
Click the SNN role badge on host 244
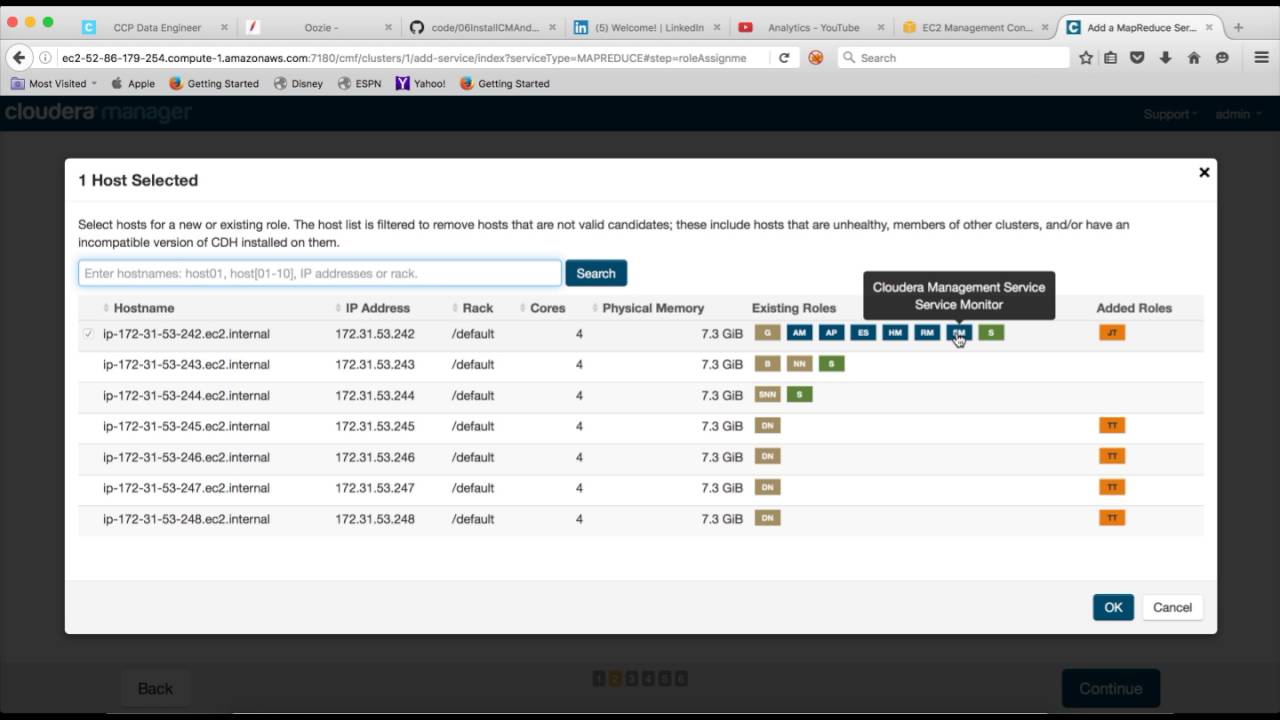(x=767, y=395)
